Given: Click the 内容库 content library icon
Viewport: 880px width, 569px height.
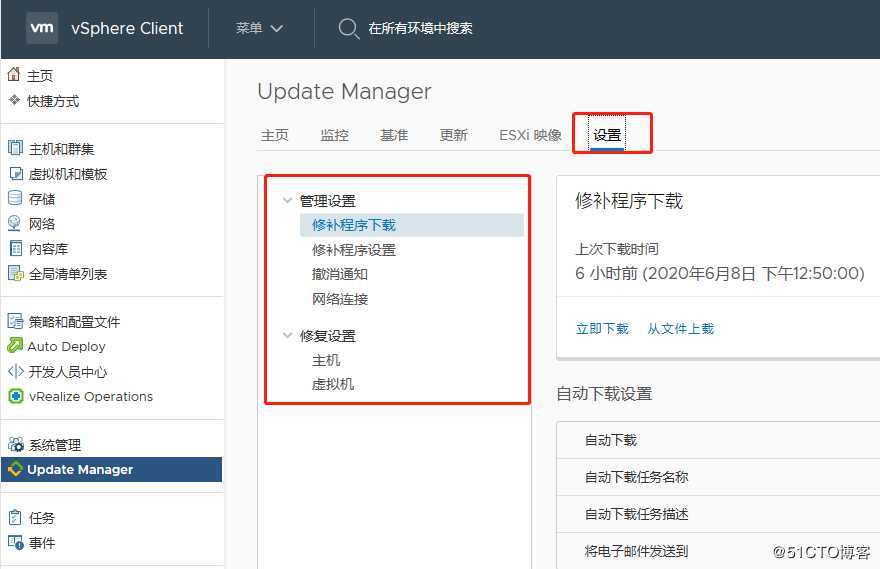Looking at the screenshot, I should click(x=16, y=248).
